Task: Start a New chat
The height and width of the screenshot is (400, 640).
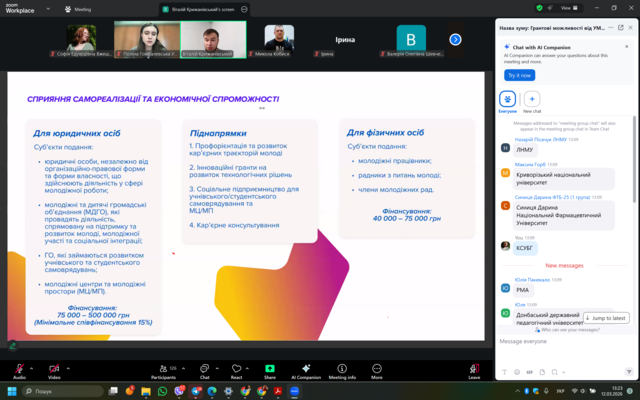Action: click(x=532, y=99)
